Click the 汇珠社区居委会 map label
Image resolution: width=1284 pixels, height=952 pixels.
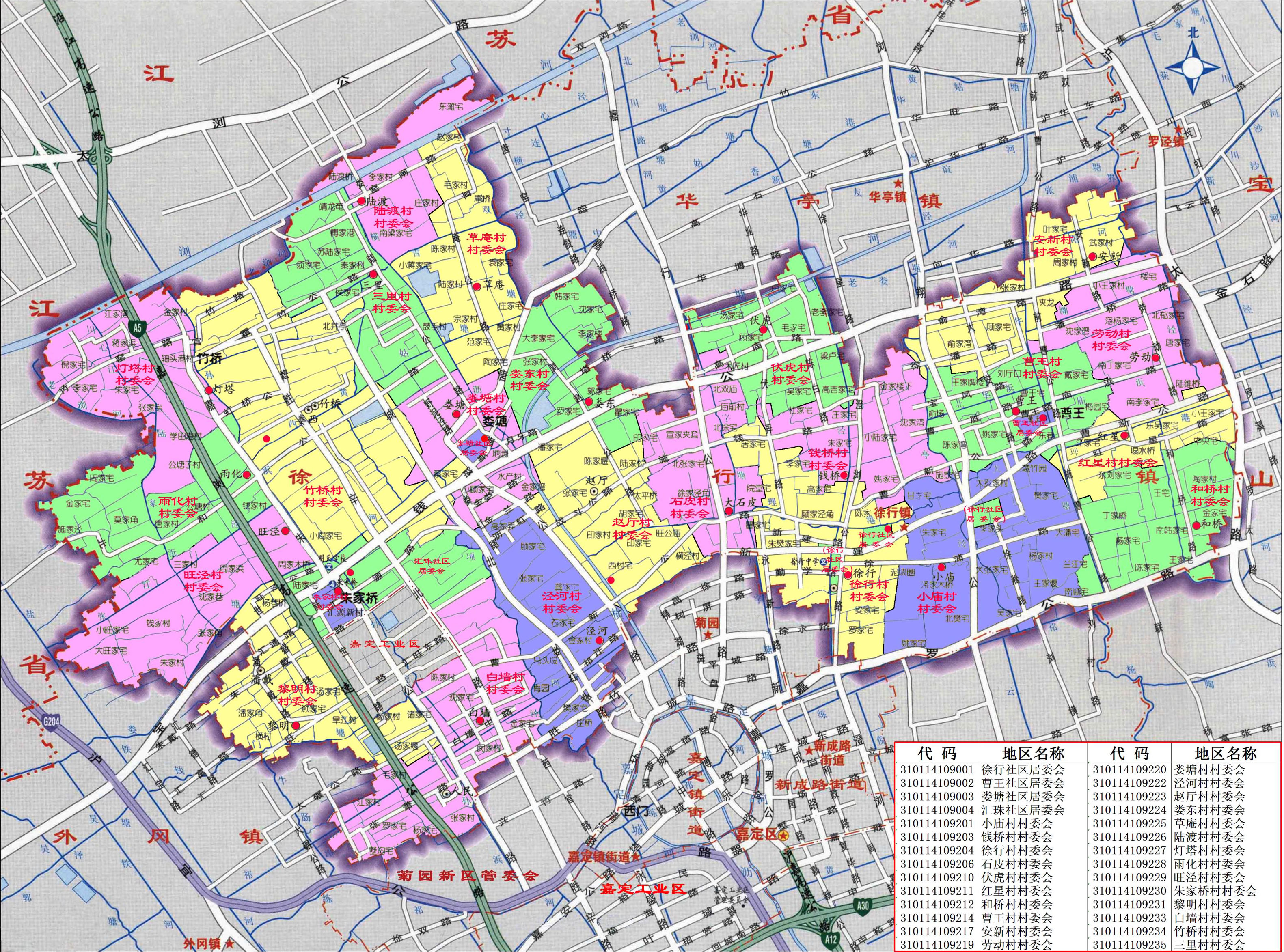click(x=432, y=565)
